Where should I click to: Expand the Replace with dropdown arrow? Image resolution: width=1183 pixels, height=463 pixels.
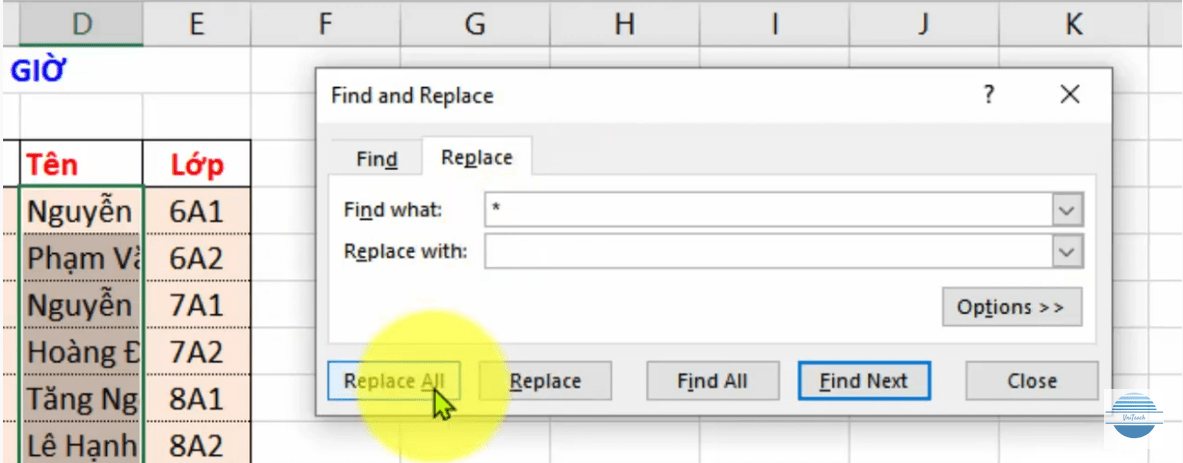click(x=1068, y=251)
